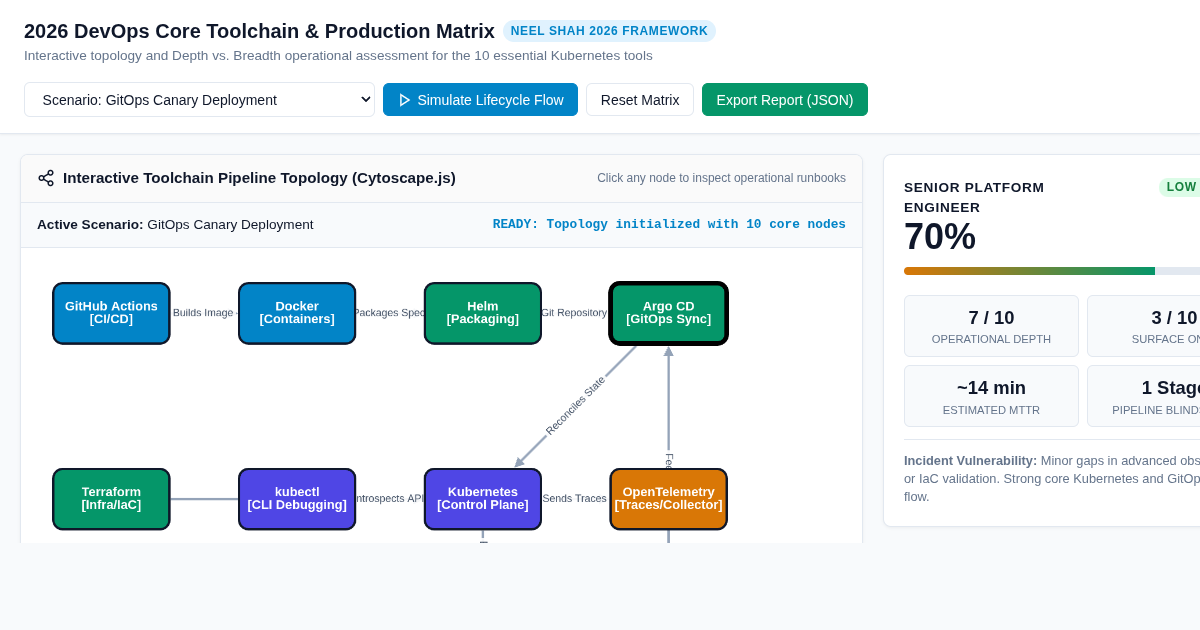Click the Sends Traces edge label
Viewport: 1200px width, 630px height.
(575, 498)
